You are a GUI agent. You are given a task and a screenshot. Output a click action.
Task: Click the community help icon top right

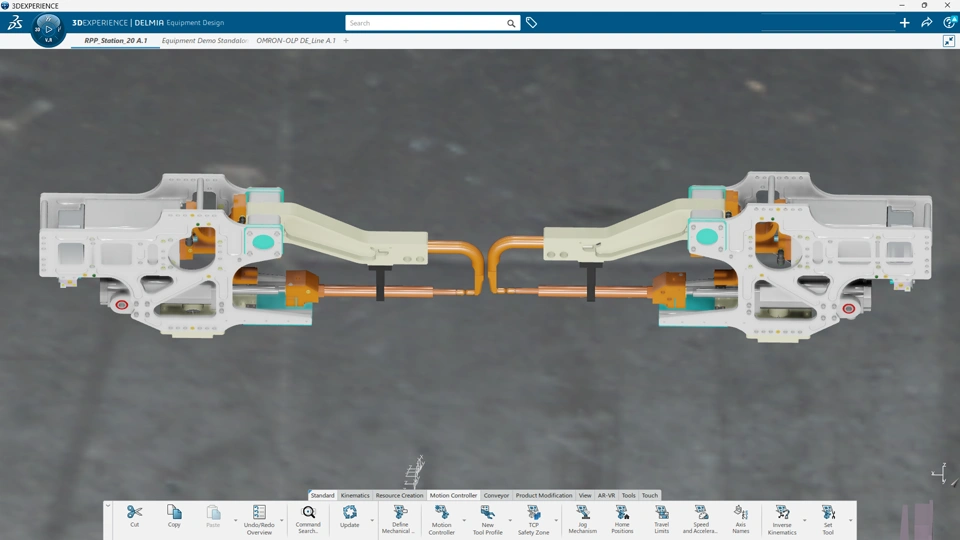950,22
